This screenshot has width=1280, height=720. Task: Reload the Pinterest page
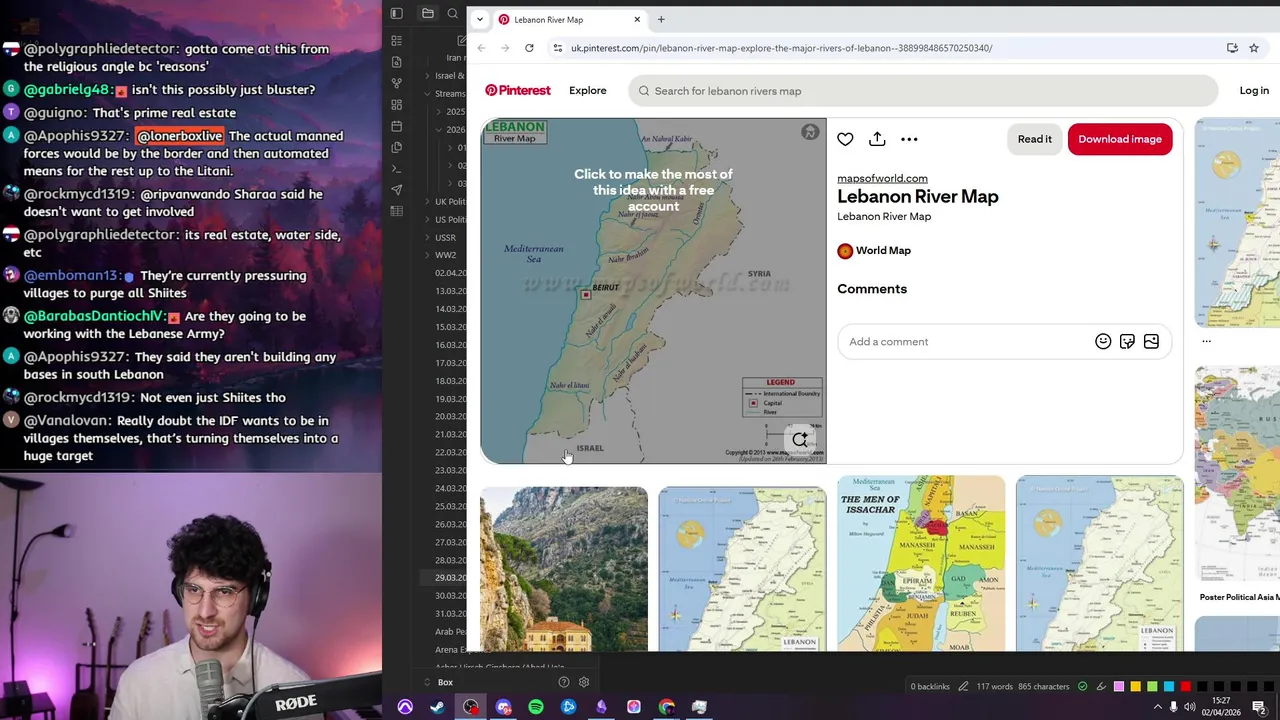[529, 48]
